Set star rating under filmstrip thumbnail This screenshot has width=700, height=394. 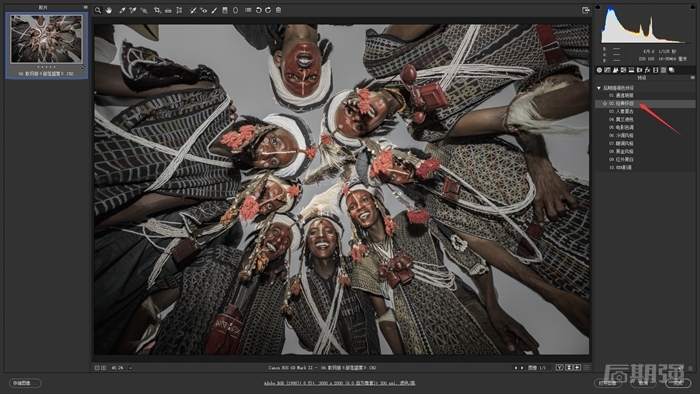coord(46,67)
